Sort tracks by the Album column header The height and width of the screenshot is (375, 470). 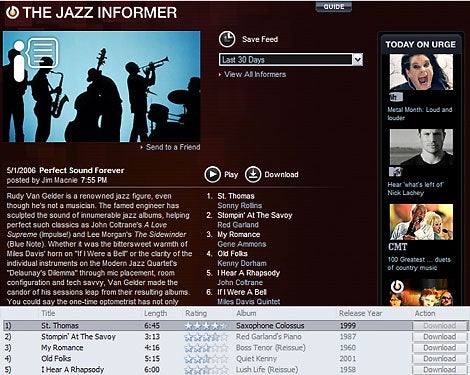246,313
